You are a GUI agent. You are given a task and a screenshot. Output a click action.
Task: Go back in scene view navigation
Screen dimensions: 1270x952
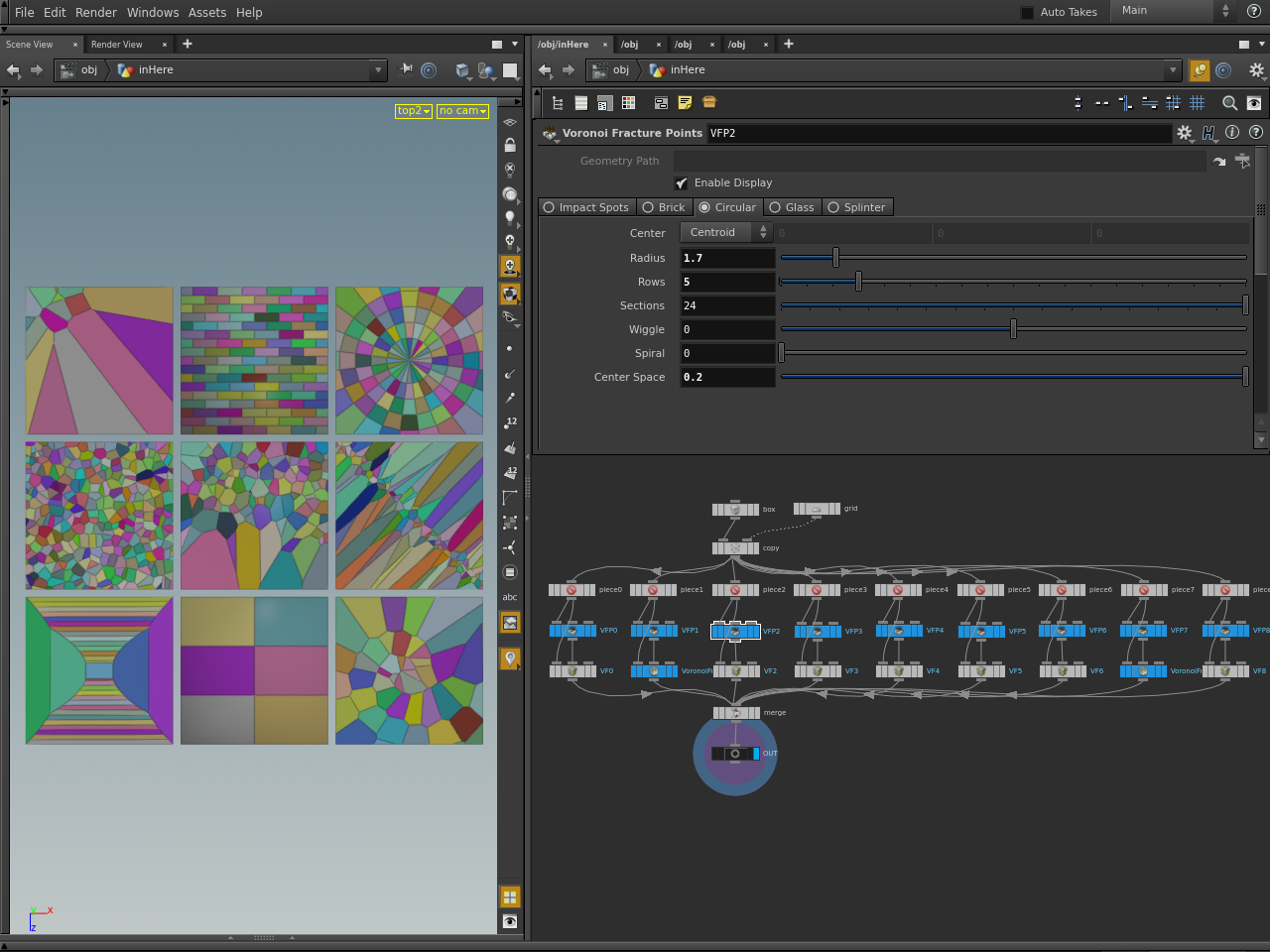click(x=13, y=70)
